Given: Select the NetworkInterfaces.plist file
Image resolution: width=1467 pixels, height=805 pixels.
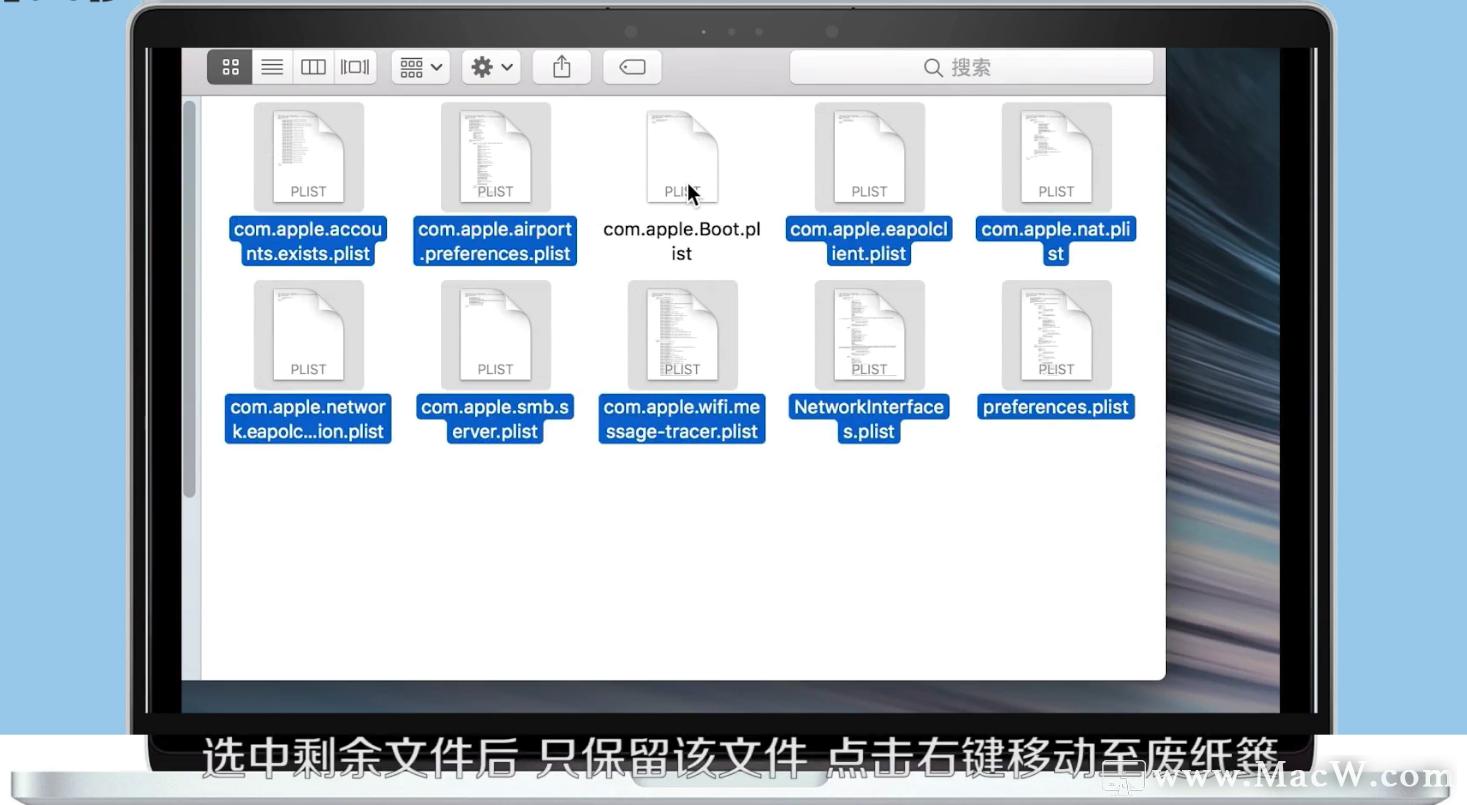Looking at the screenshot, I should pos(868,335).
